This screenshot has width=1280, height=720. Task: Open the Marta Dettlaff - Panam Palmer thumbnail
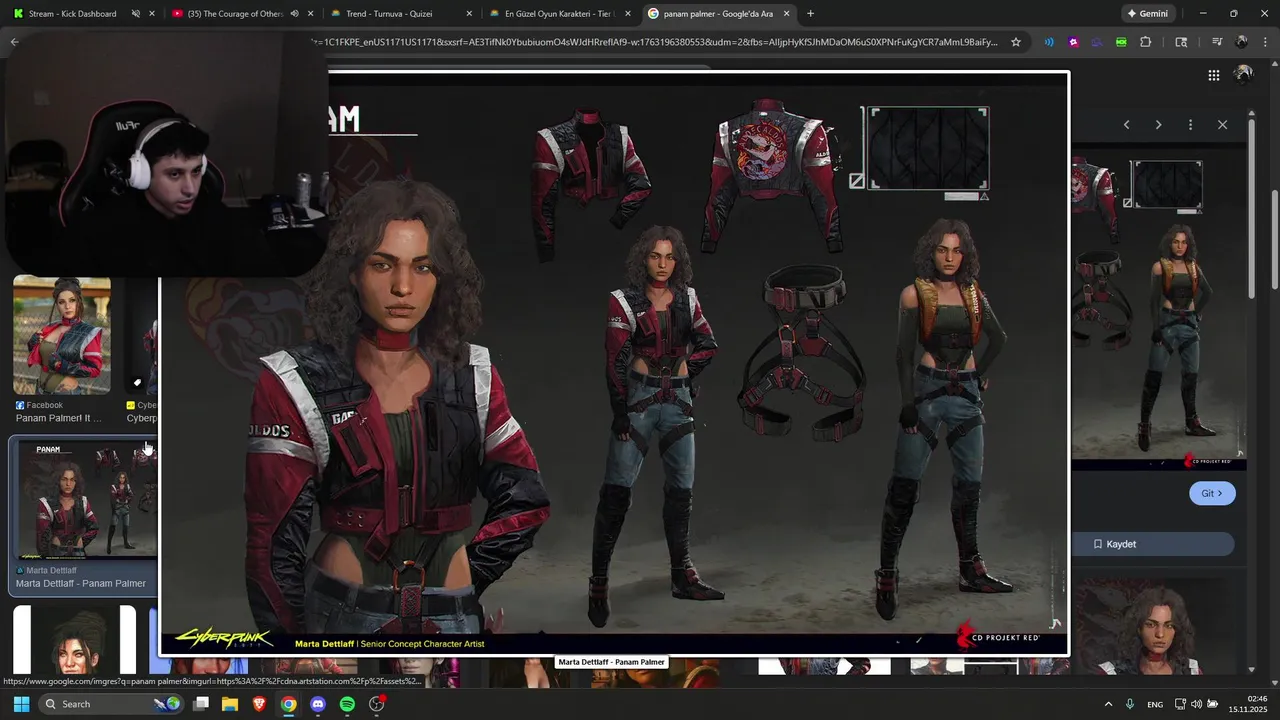click(85, 498)
